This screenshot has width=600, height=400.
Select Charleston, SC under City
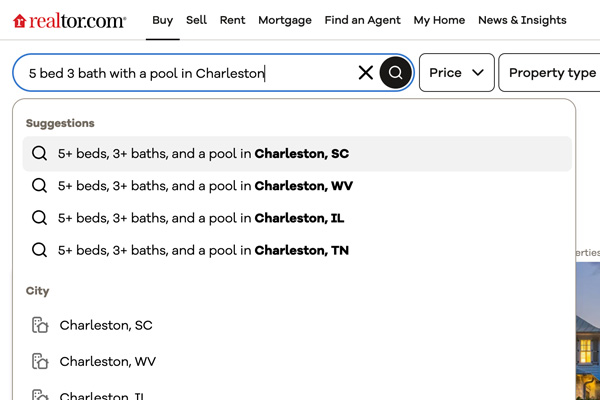[x=106, y=325]
